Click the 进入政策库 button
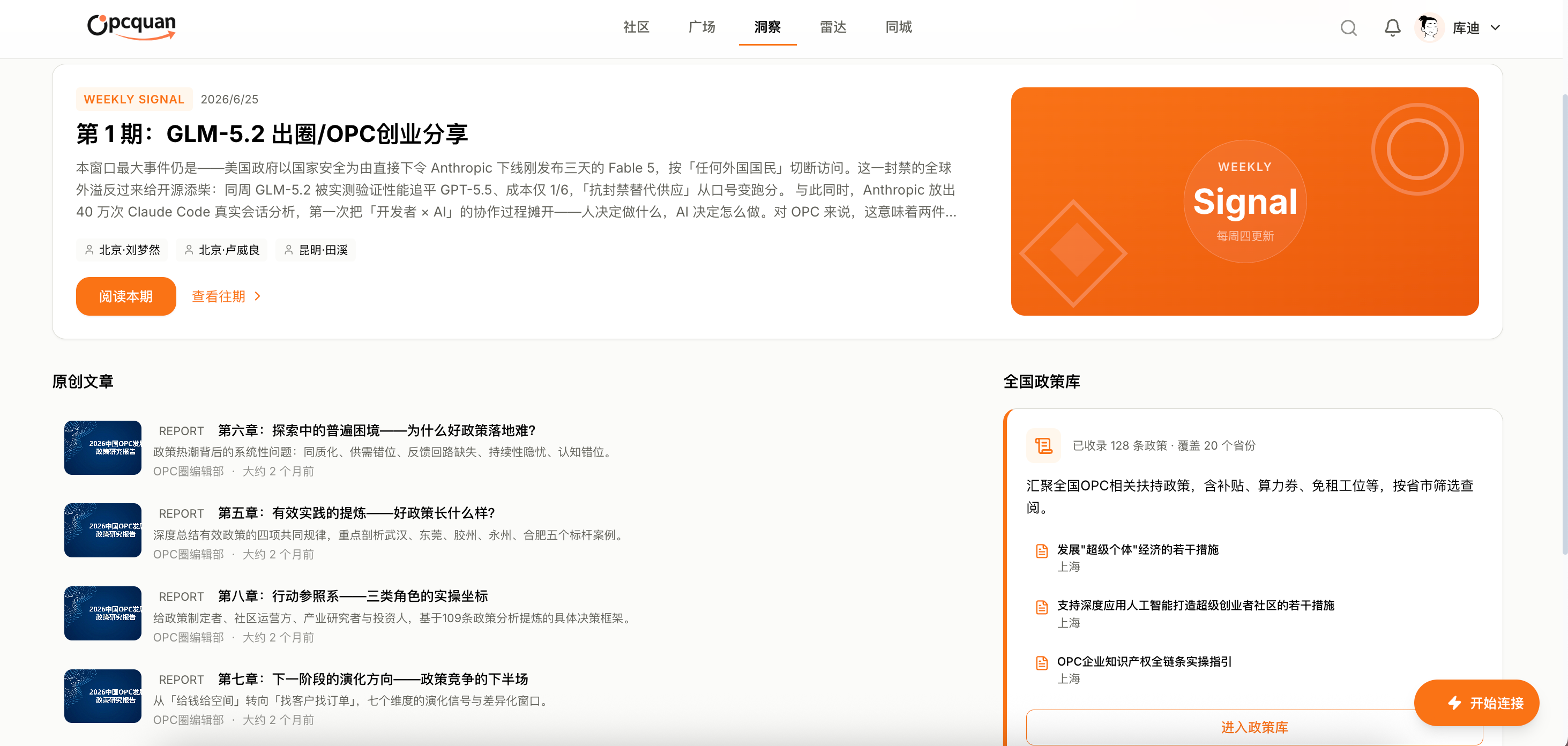The height and width of the screenshot is (746, 1568). pyautogui.click(x=1255, y=727)
